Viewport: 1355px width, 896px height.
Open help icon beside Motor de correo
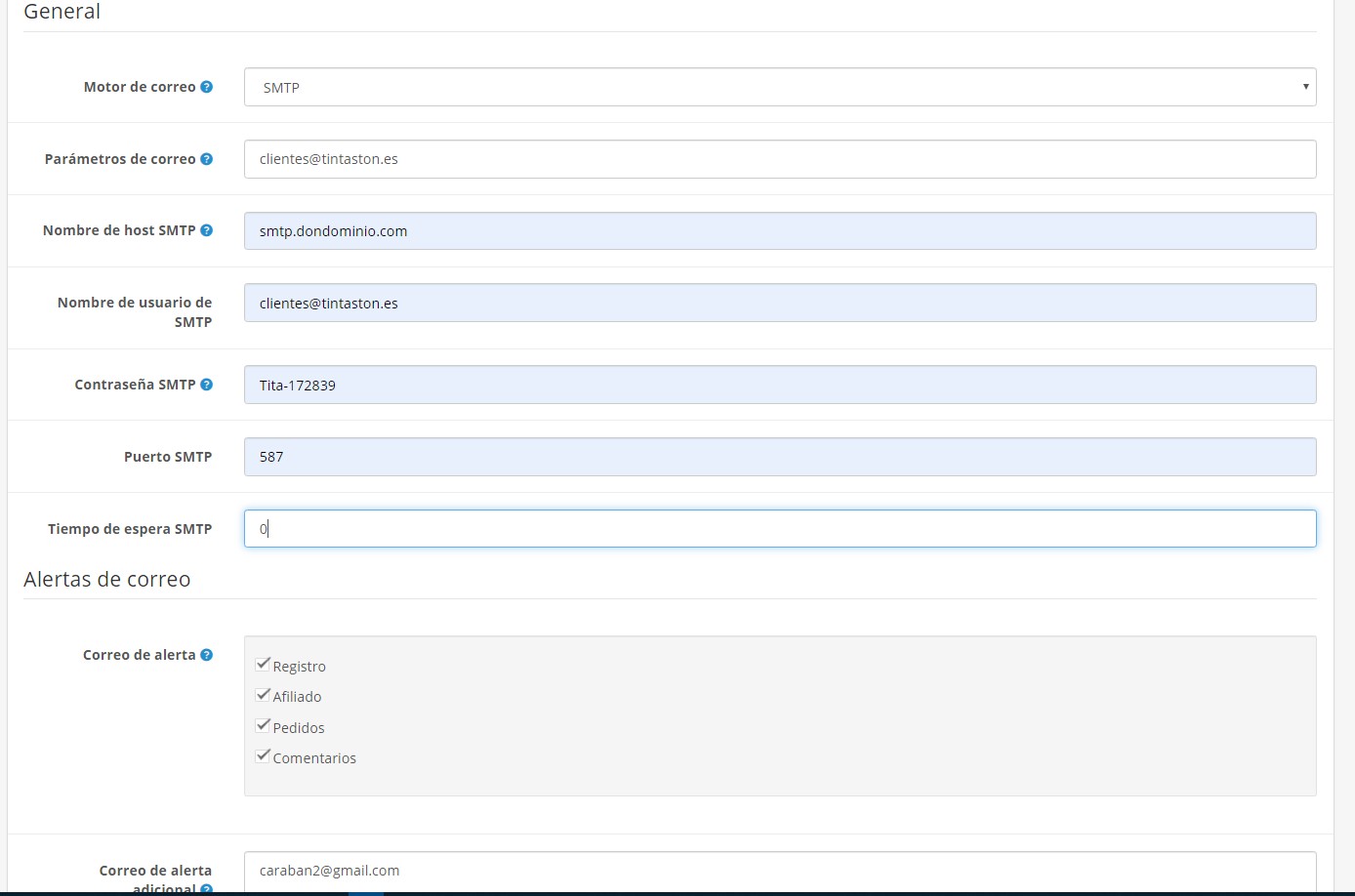(x=207, y=87)
